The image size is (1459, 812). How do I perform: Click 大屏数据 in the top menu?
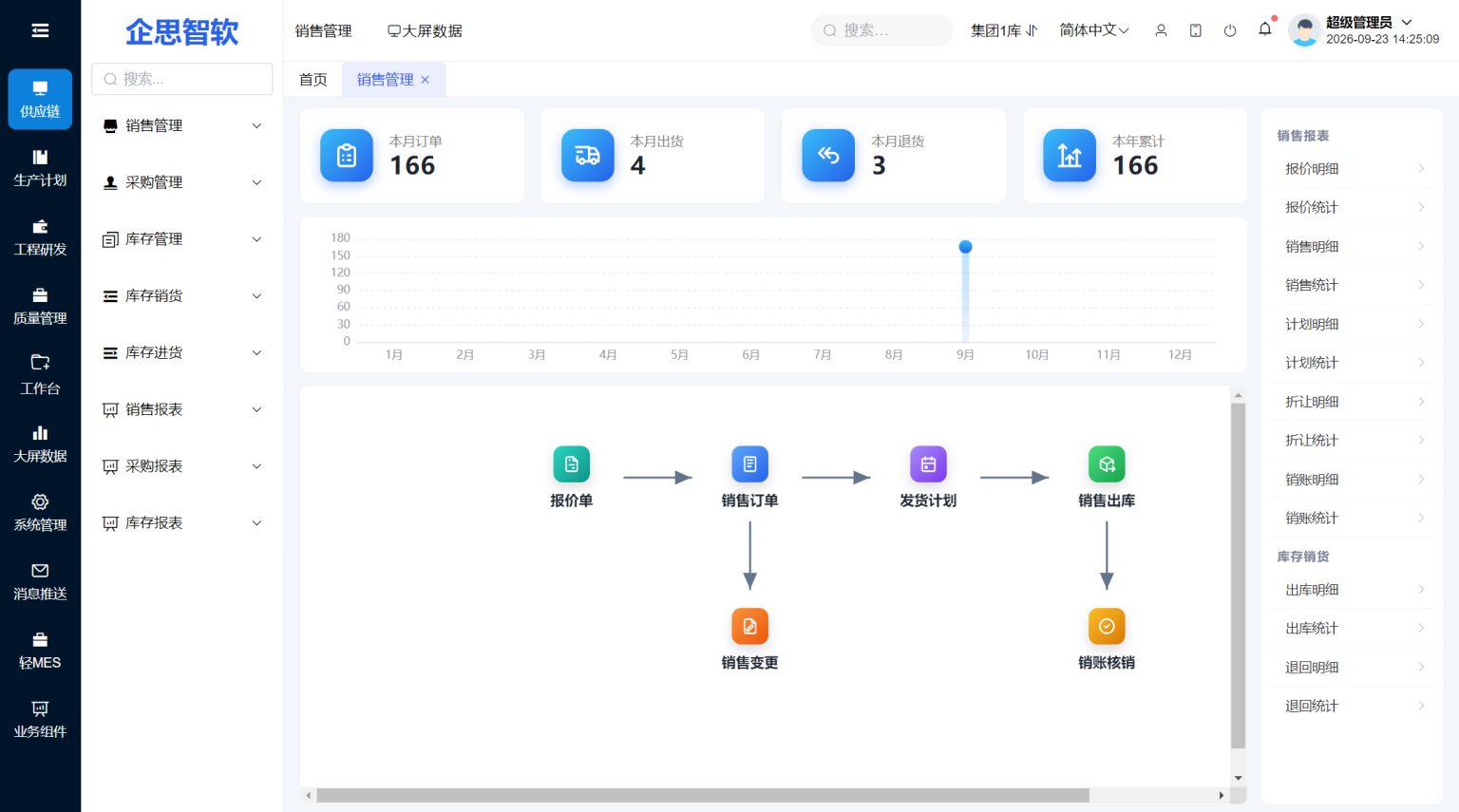(425, 30)
